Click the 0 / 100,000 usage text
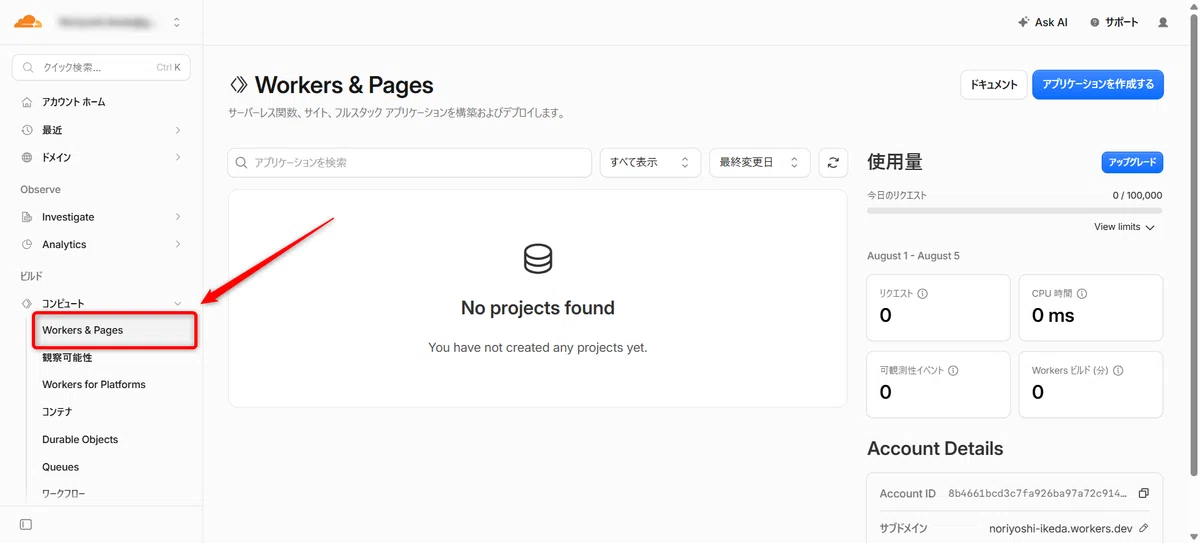Viewport: 1200px width, 543px height. coord(1137,196)
